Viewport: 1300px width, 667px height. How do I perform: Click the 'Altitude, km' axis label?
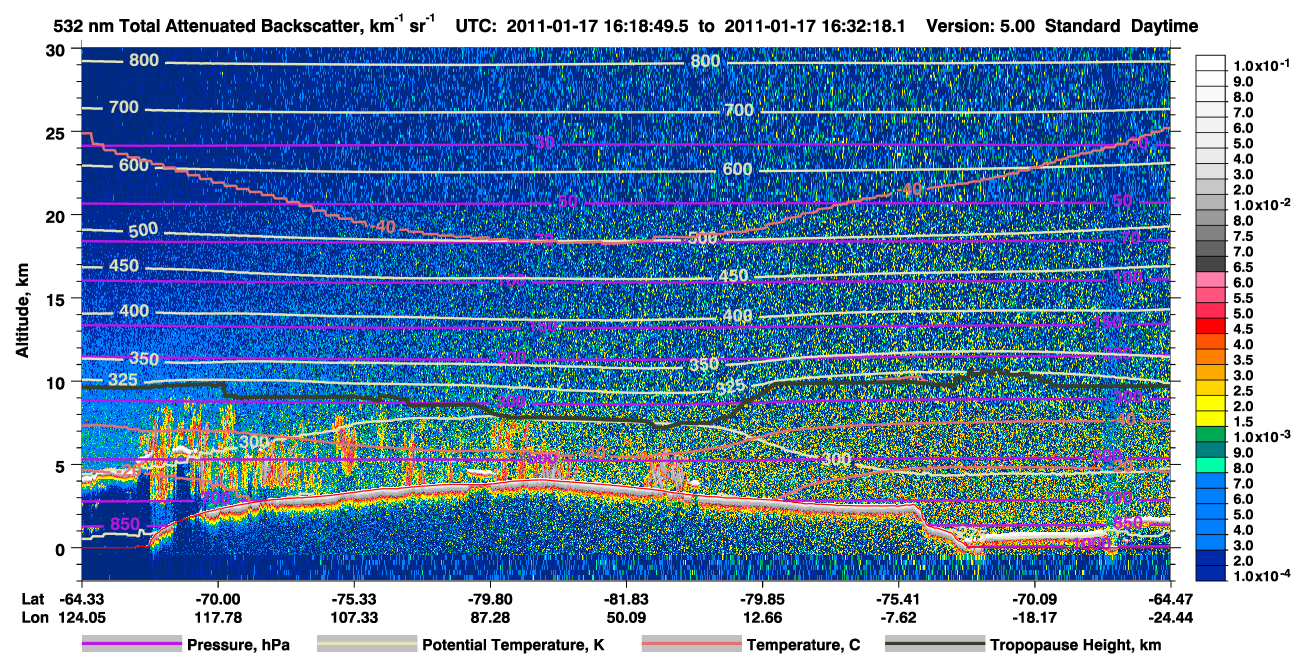pyautogui.click(x=22, y=313)
